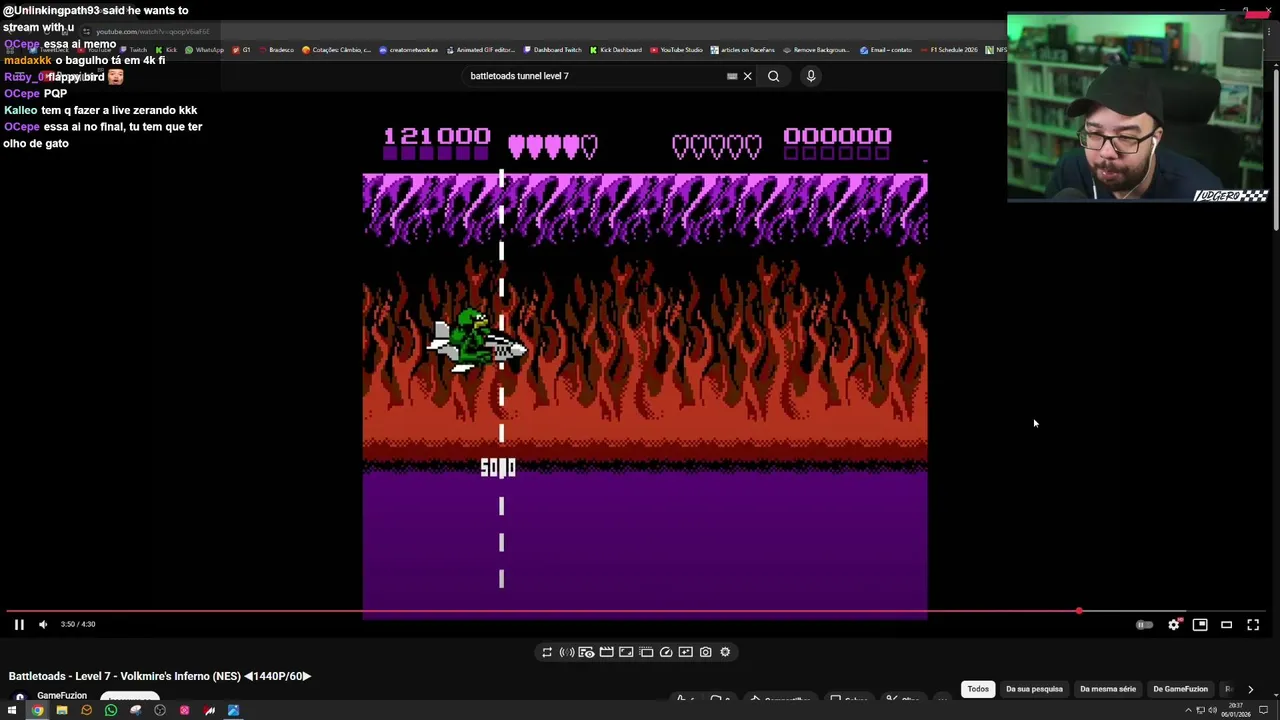Click the resize video frame icon
This screenshot has height=720, width=1280.
pyautogui.click(x=626, y=652)
